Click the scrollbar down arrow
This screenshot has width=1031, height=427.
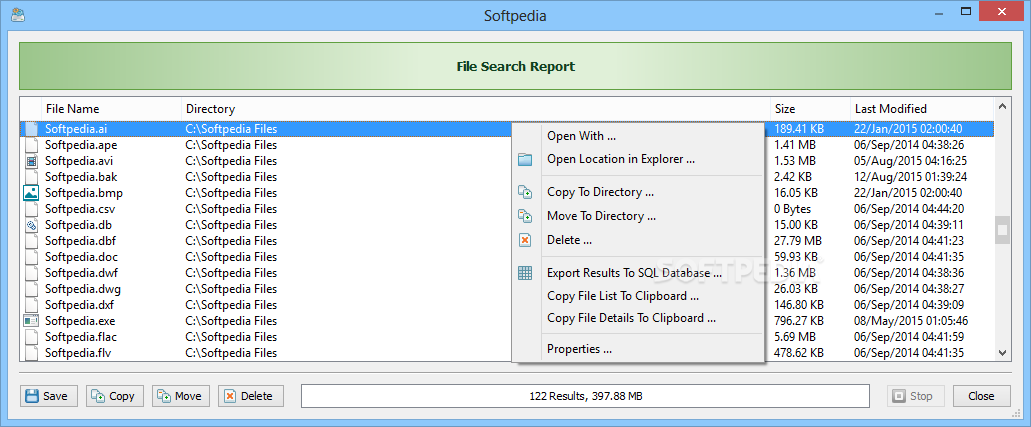[1002, 353]
